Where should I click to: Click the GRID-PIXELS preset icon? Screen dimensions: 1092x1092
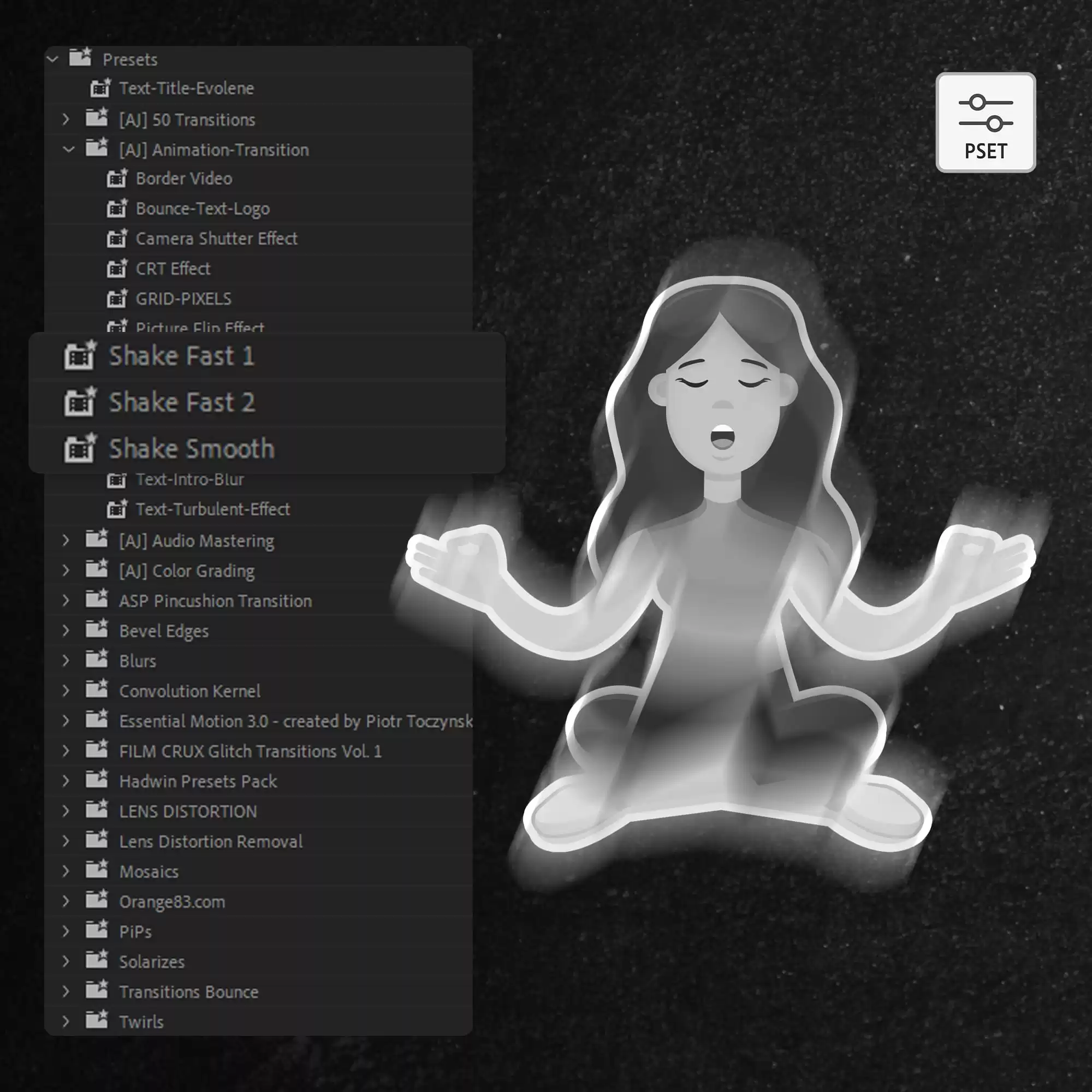117,299
